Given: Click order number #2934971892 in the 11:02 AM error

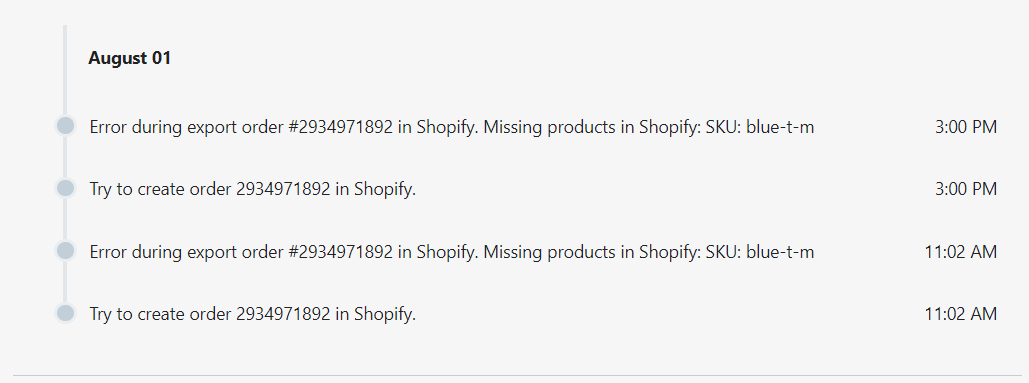Looking at the screenshot, I should 341,252.
